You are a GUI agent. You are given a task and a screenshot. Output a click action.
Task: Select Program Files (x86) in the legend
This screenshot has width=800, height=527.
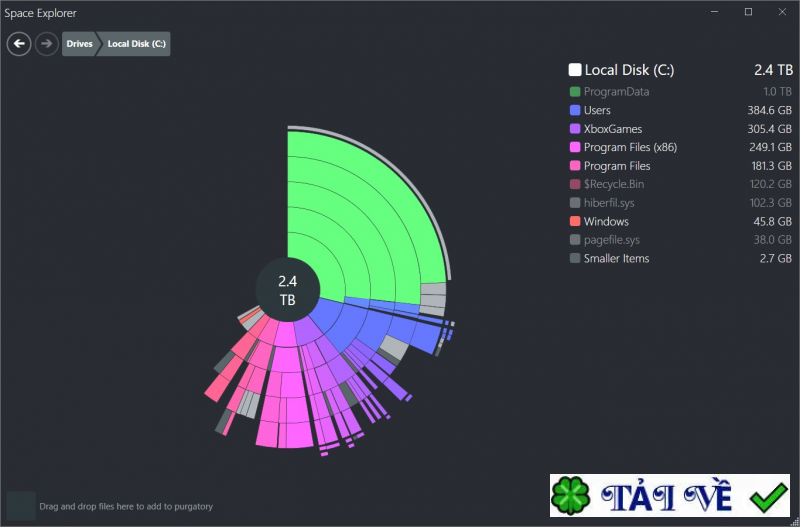pos(630,147)
